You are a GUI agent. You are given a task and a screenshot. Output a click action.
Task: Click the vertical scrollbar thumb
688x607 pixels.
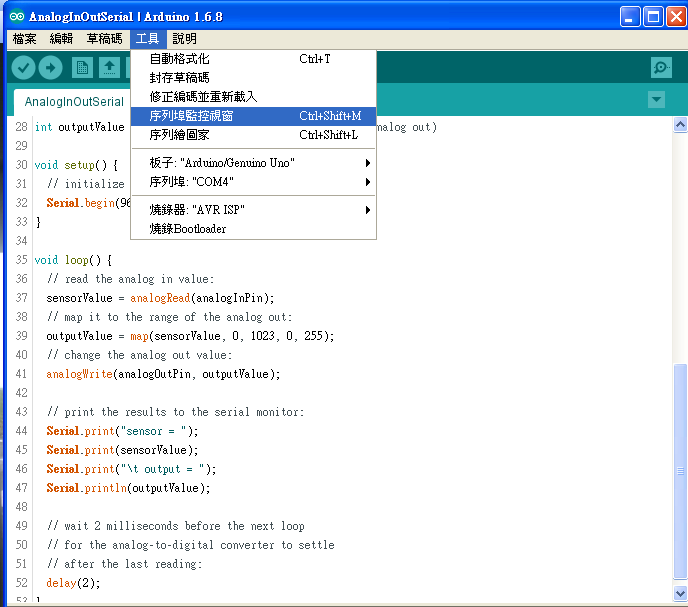coord(680,472)
